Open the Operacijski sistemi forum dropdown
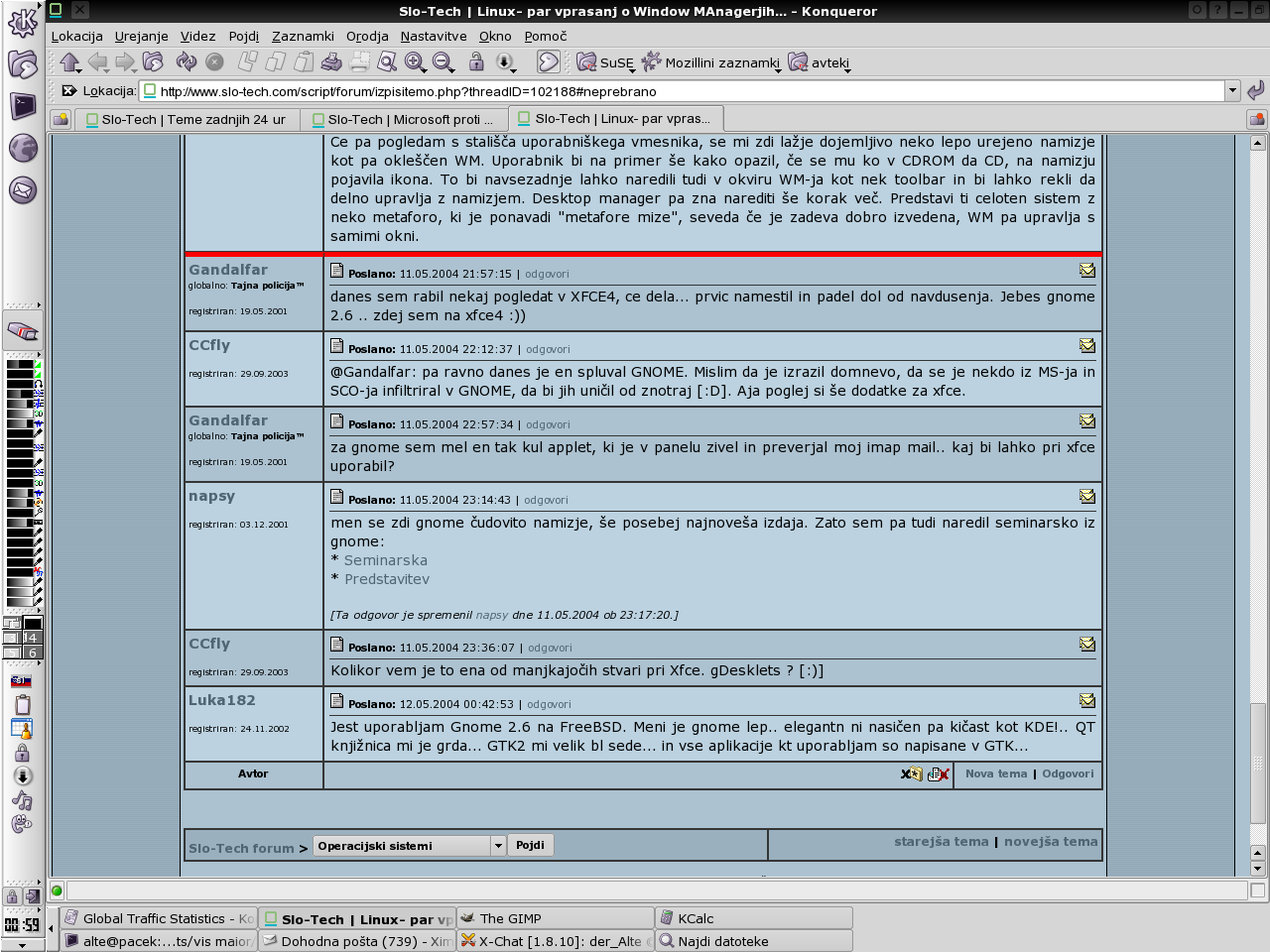Image resolution: width=1270 pixels, height=952 pixels. [x=410, y=846]
